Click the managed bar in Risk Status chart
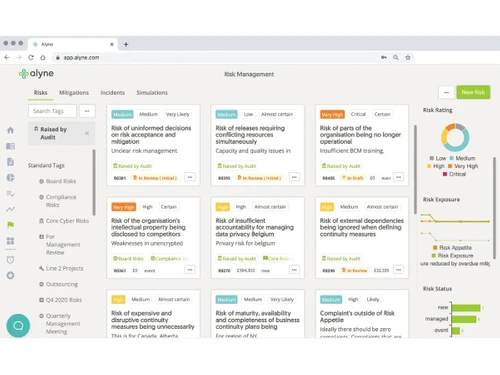The width and height of the screenshot is (500, 375). [464, 319]
